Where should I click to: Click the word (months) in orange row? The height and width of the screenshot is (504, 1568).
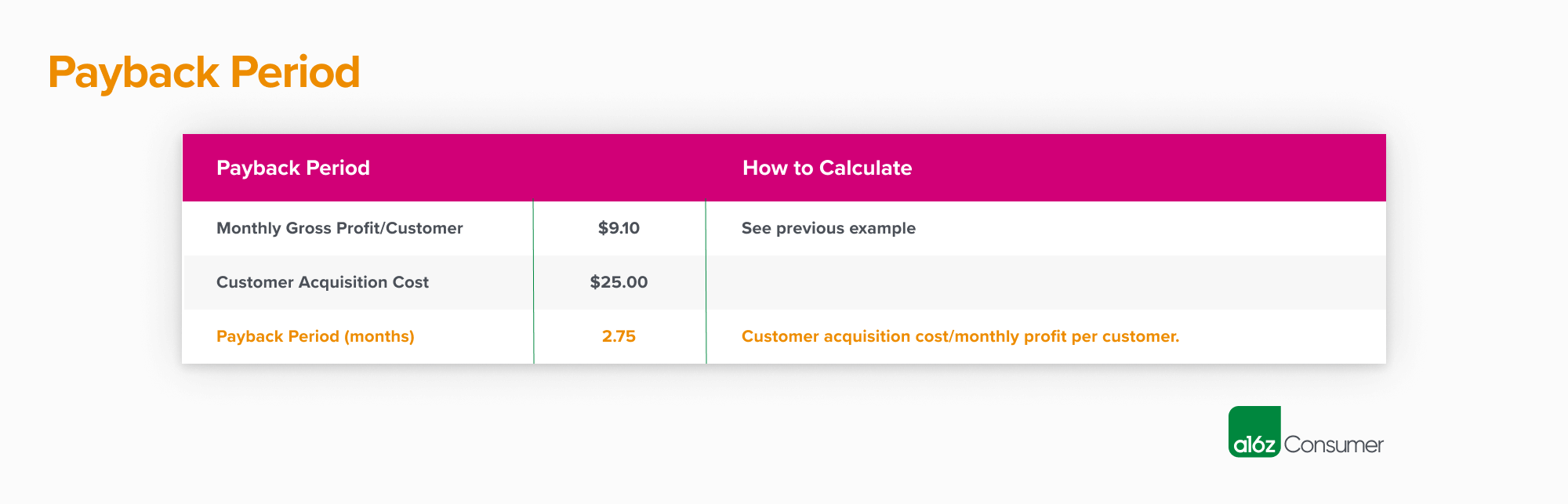[x=379, y=336]
